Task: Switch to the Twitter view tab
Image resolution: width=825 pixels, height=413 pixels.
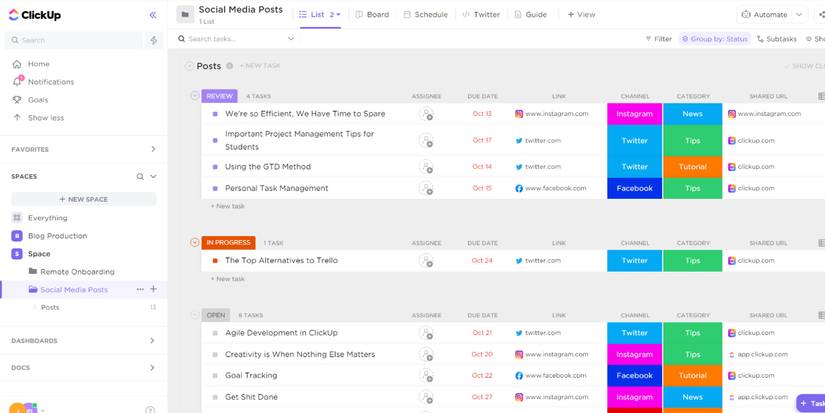Action: [481, 15]
